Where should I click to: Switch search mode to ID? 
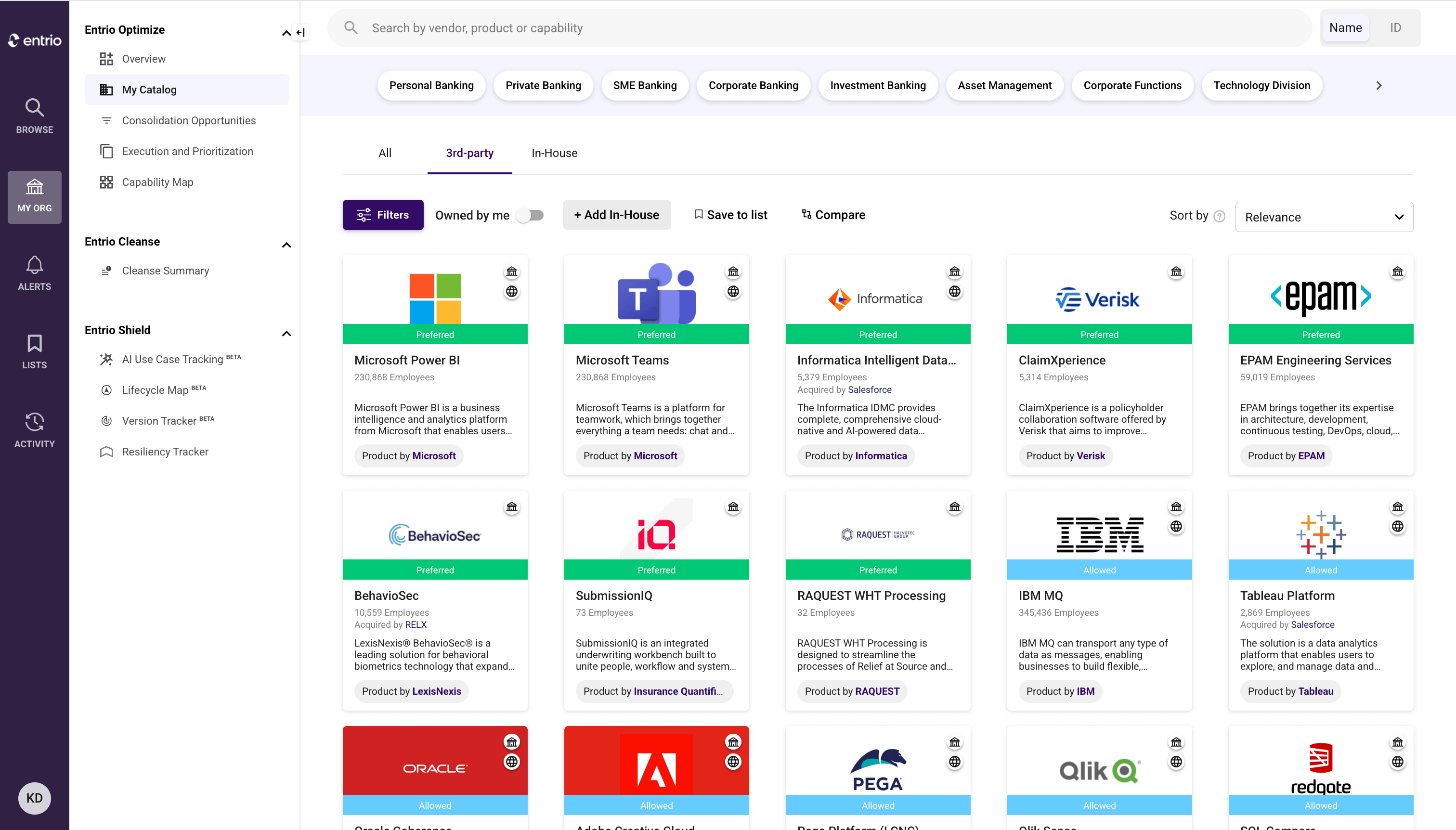[1395, 27]
